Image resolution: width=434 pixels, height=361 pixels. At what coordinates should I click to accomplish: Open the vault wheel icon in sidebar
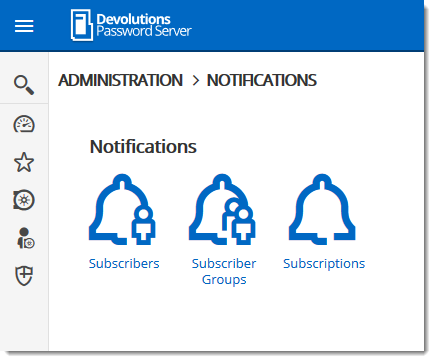point(24,200)
